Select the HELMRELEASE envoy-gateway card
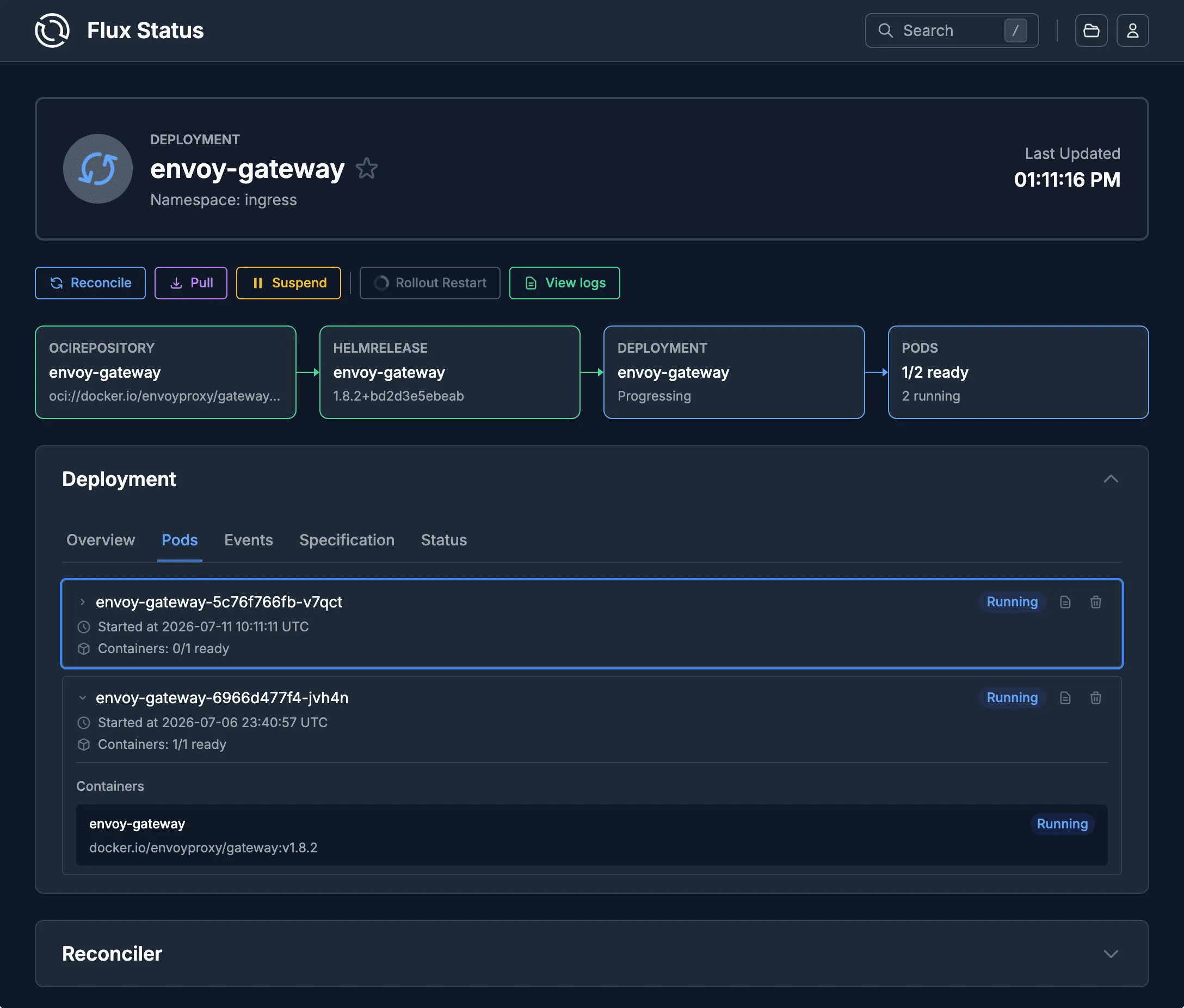Screen dimensions: 1184x1008 point(449,372)
